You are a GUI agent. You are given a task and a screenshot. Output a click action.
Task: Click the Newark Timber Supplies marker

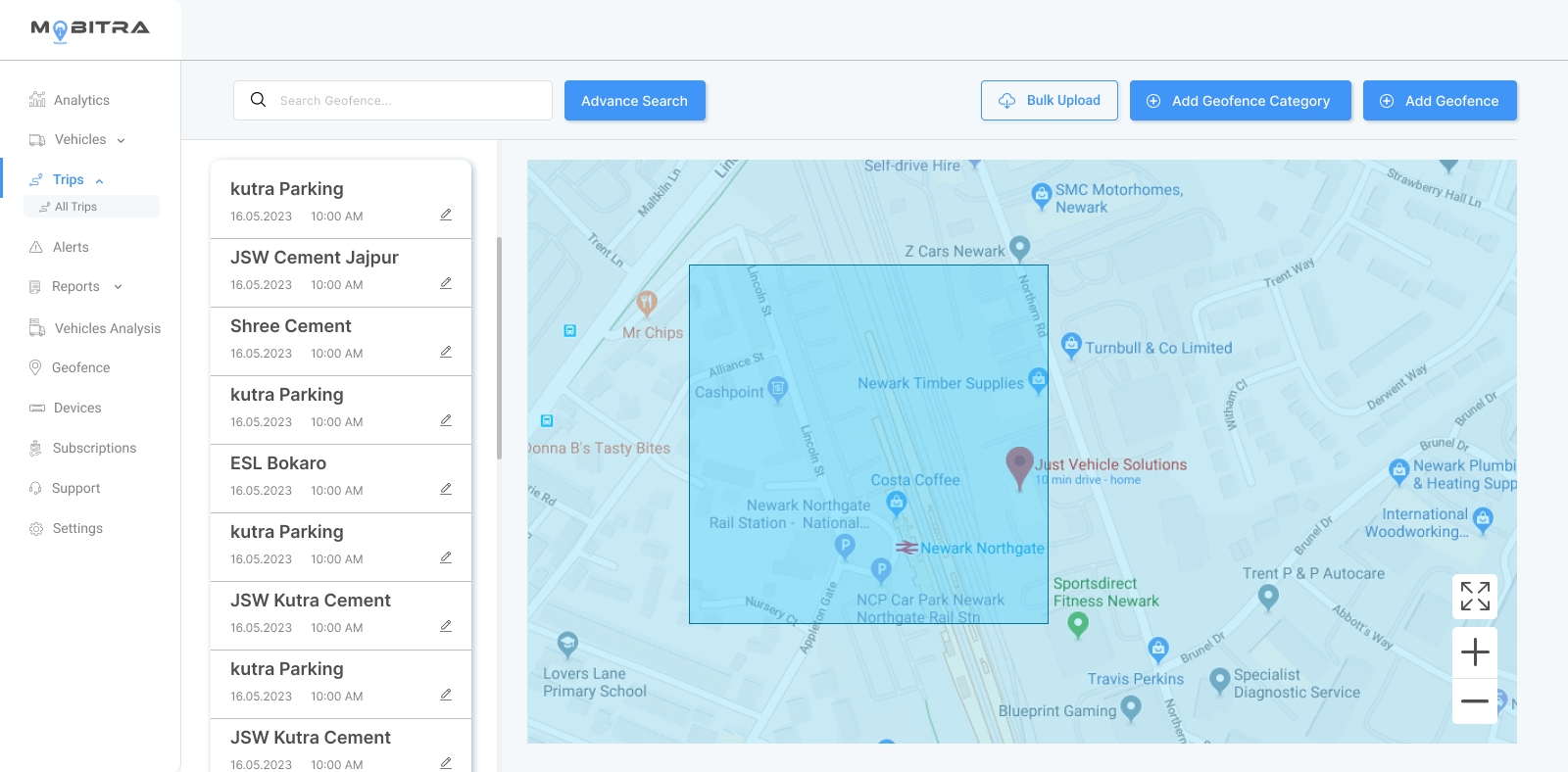tap(1039, 380)
